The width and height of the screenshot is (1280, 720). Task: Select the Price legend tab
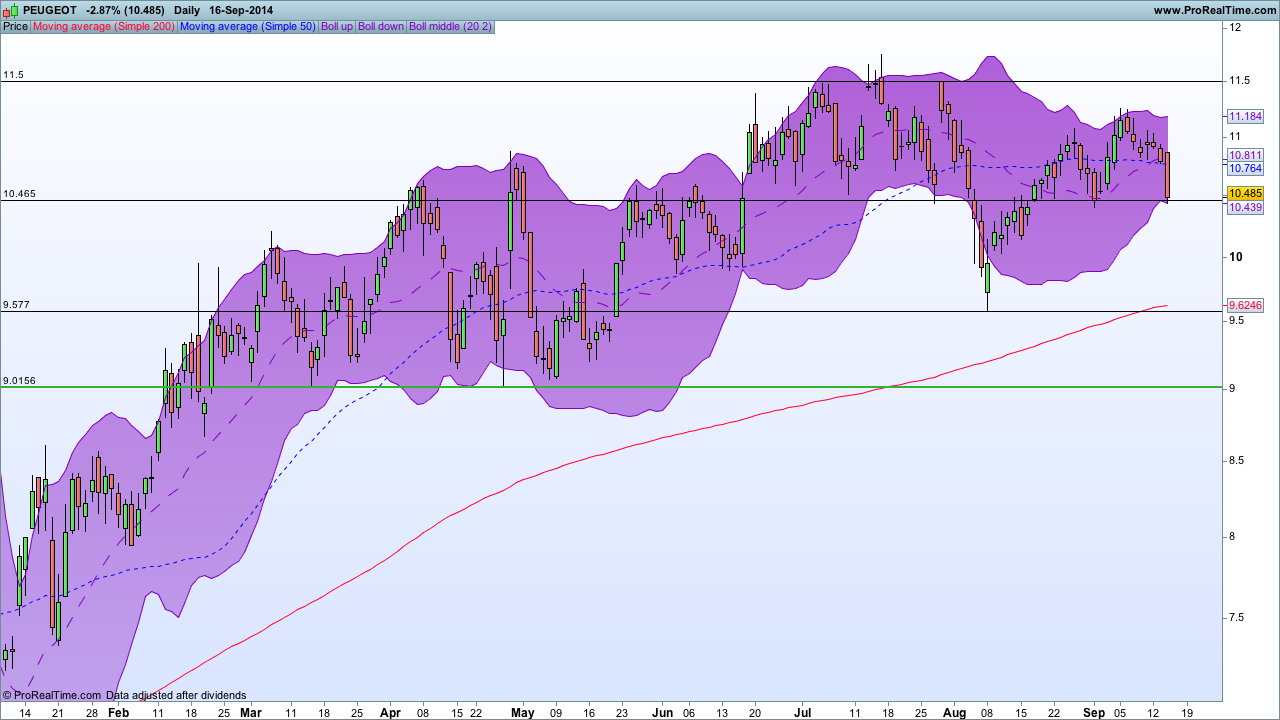click(x=16, y=26)
